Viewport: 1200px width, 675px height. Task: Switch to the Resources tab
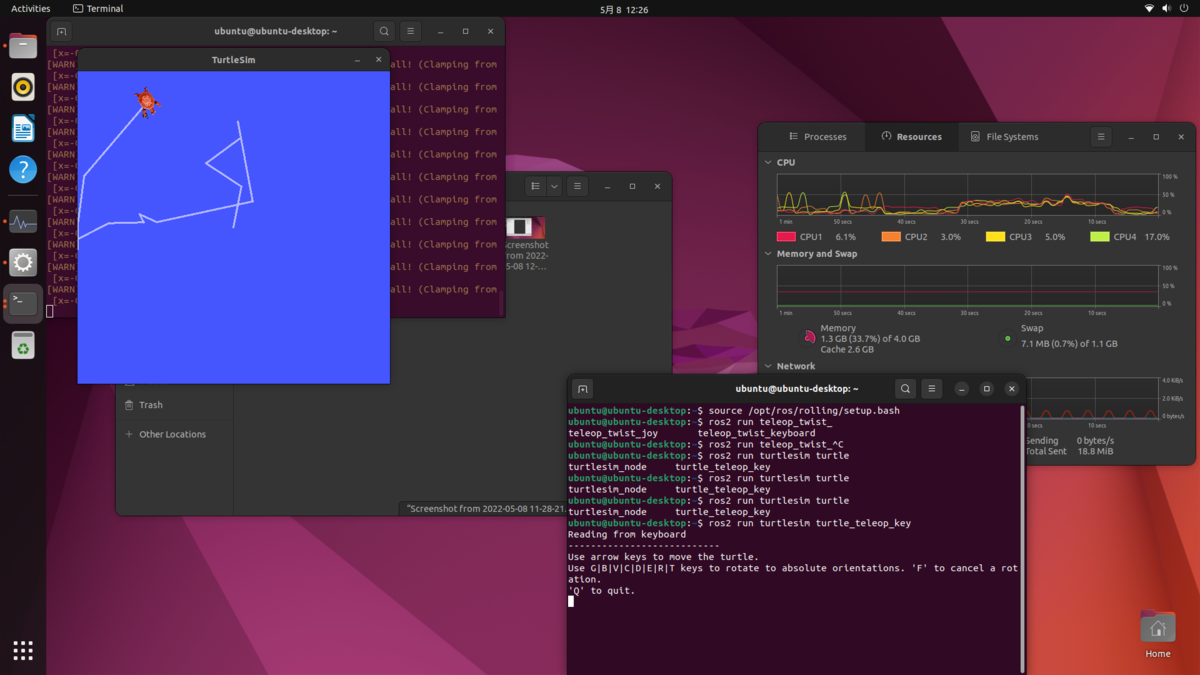coord(912,137)
